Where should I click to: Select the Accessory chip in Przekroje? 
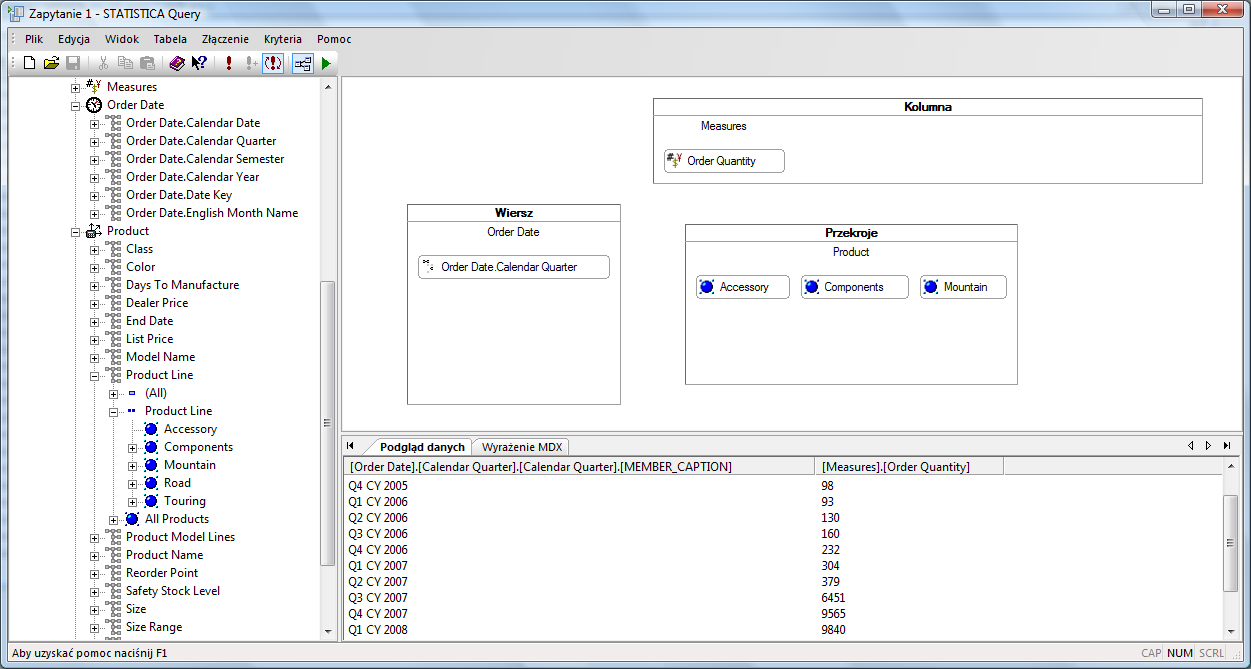point(743,287)
